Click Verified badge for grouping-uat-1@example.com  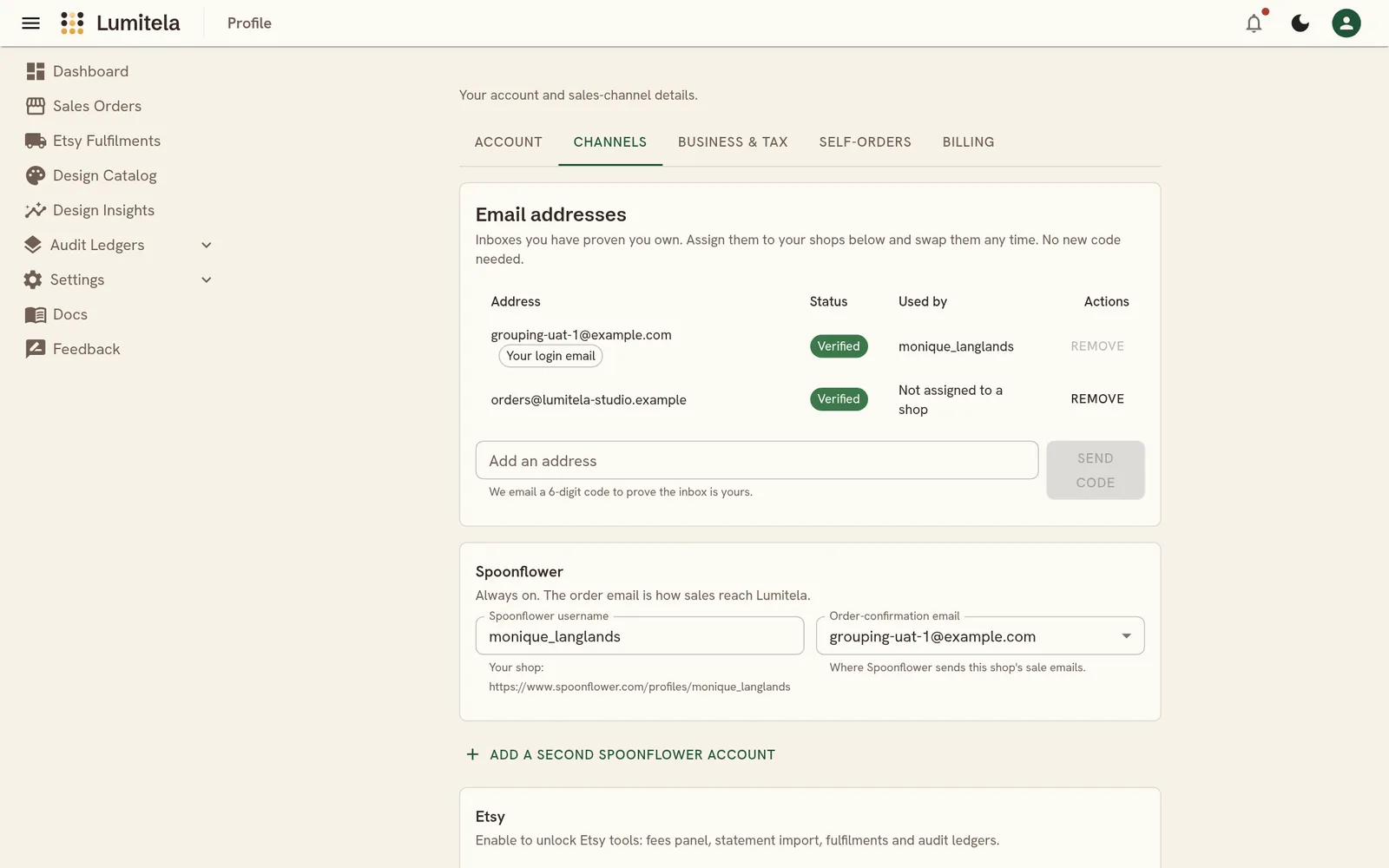[x=839, y=346]
